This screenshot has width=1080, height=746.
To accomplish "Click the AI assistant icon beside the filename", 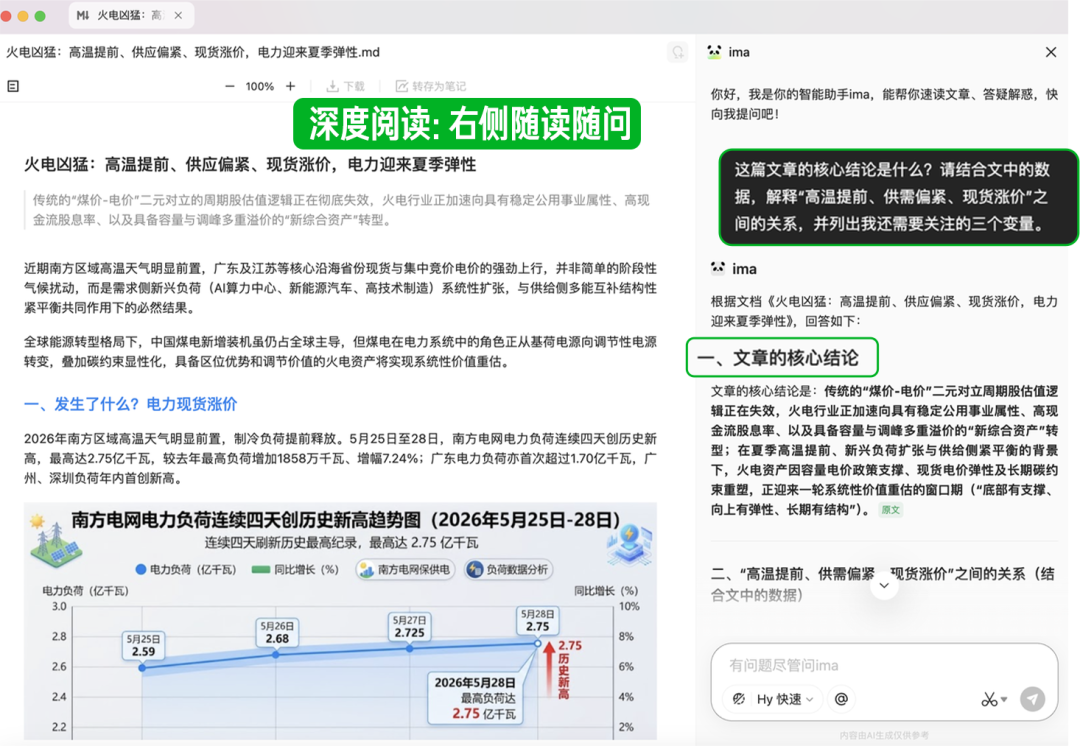I will click(678, 52).
